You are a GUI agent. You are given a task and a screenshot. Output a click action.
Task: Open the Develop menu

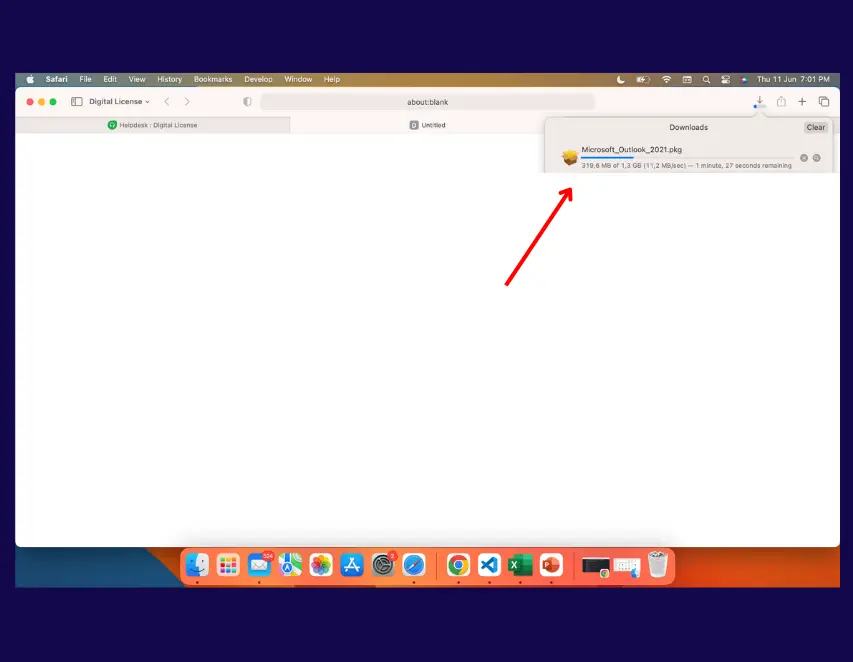point(258,79)
